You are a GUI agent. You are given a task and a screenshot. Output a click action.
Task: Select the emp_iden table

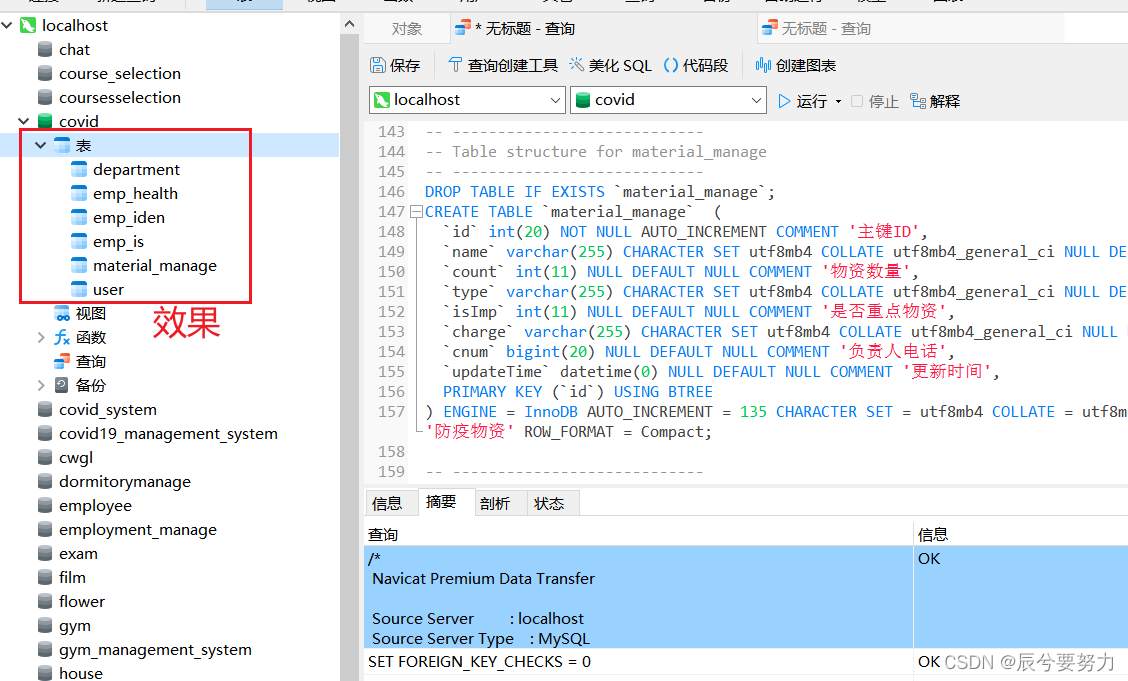click(x=129, y=218)
